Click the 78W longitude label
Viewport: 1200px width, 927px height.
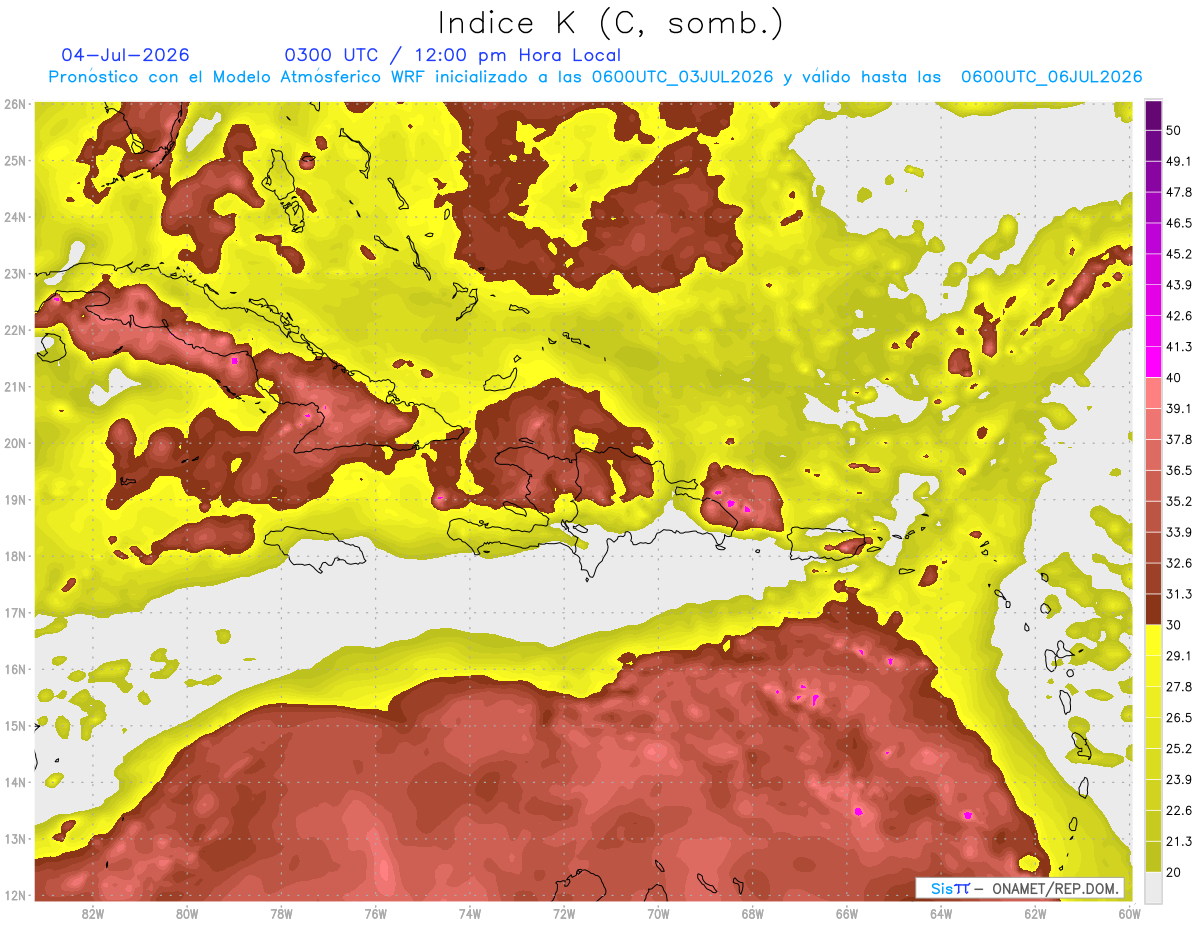point(281,913)
